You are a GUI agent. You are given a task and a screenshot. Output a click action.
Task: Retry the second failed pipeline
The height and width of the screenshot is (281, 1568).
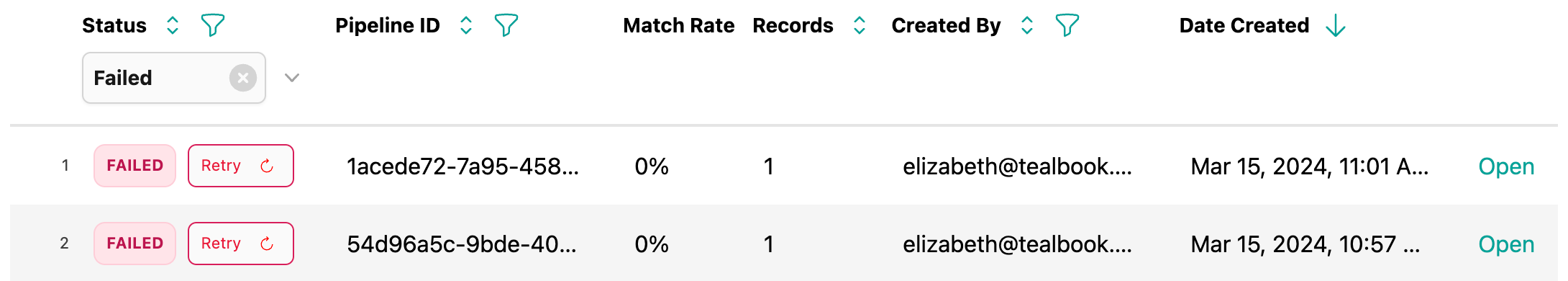tap(241, 244)
